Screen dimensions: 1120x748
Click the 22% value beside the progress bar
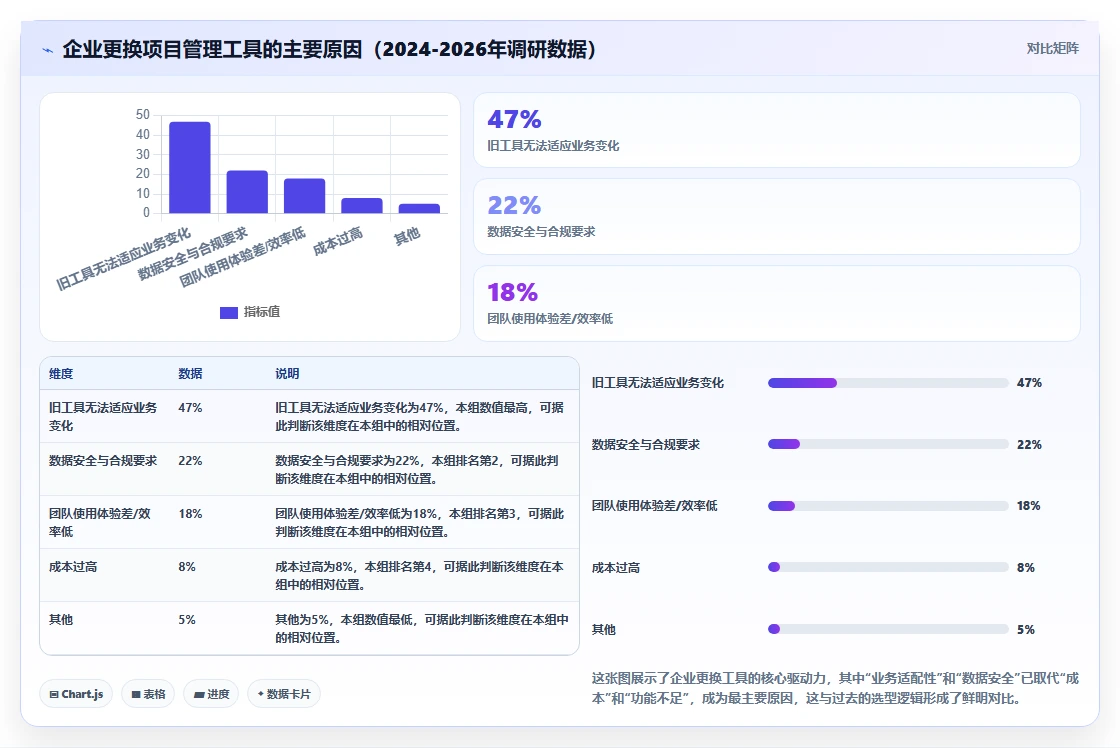click(x=1029, y=444)
